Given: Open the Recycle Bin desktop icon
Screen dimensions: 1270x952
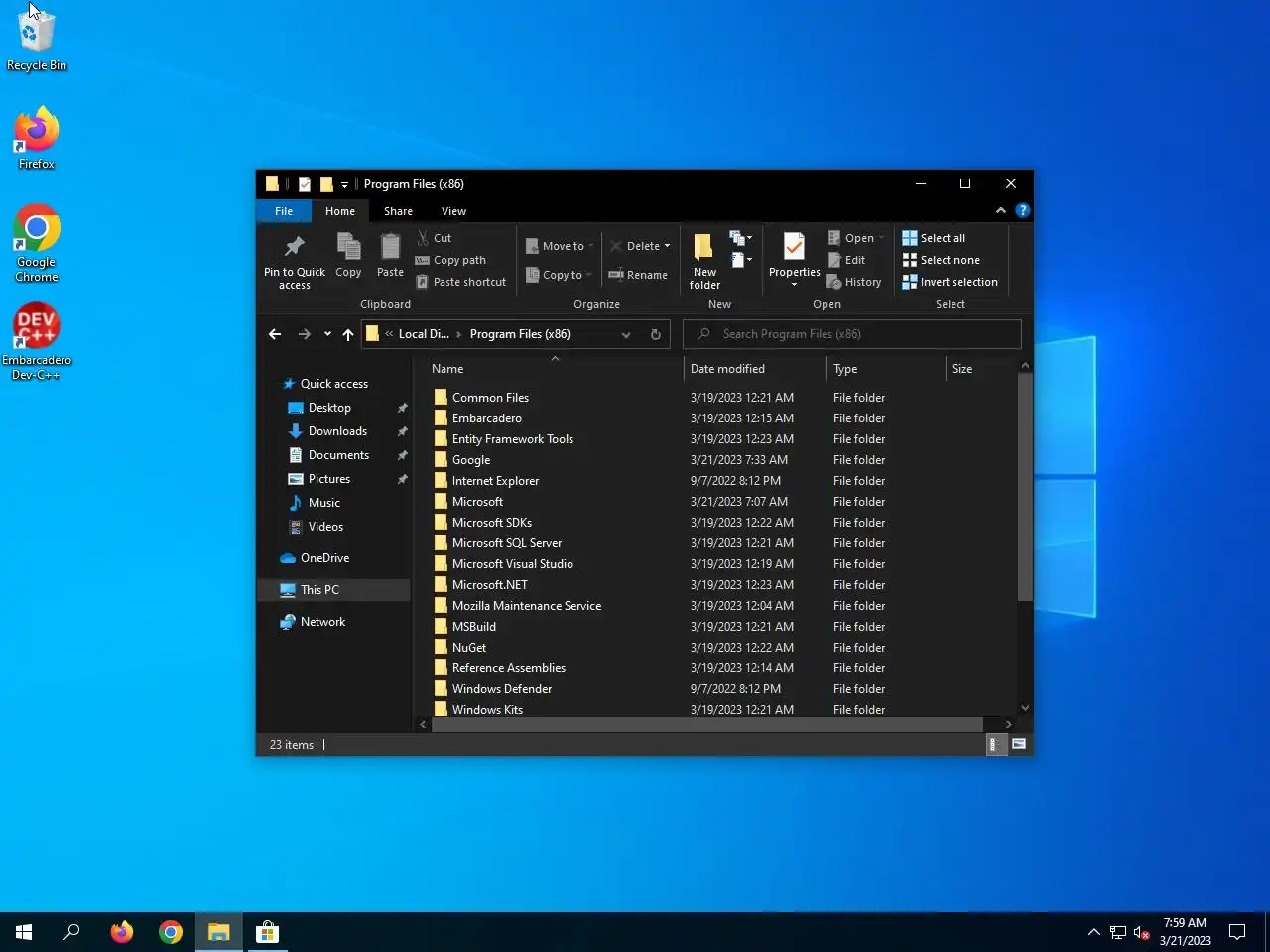Looking at the screenshot, I should pos(37,40).
